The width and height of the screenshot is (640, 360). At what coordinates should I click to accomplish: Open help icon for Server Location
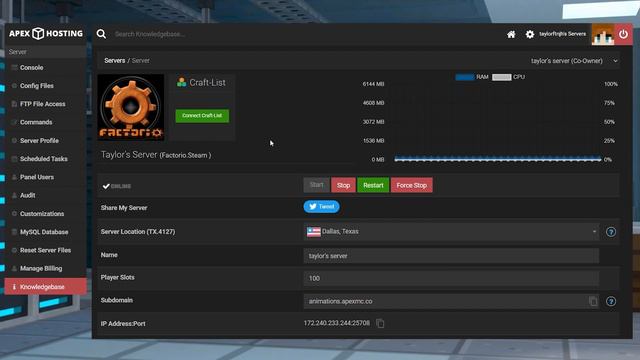[x=611, y=232]
